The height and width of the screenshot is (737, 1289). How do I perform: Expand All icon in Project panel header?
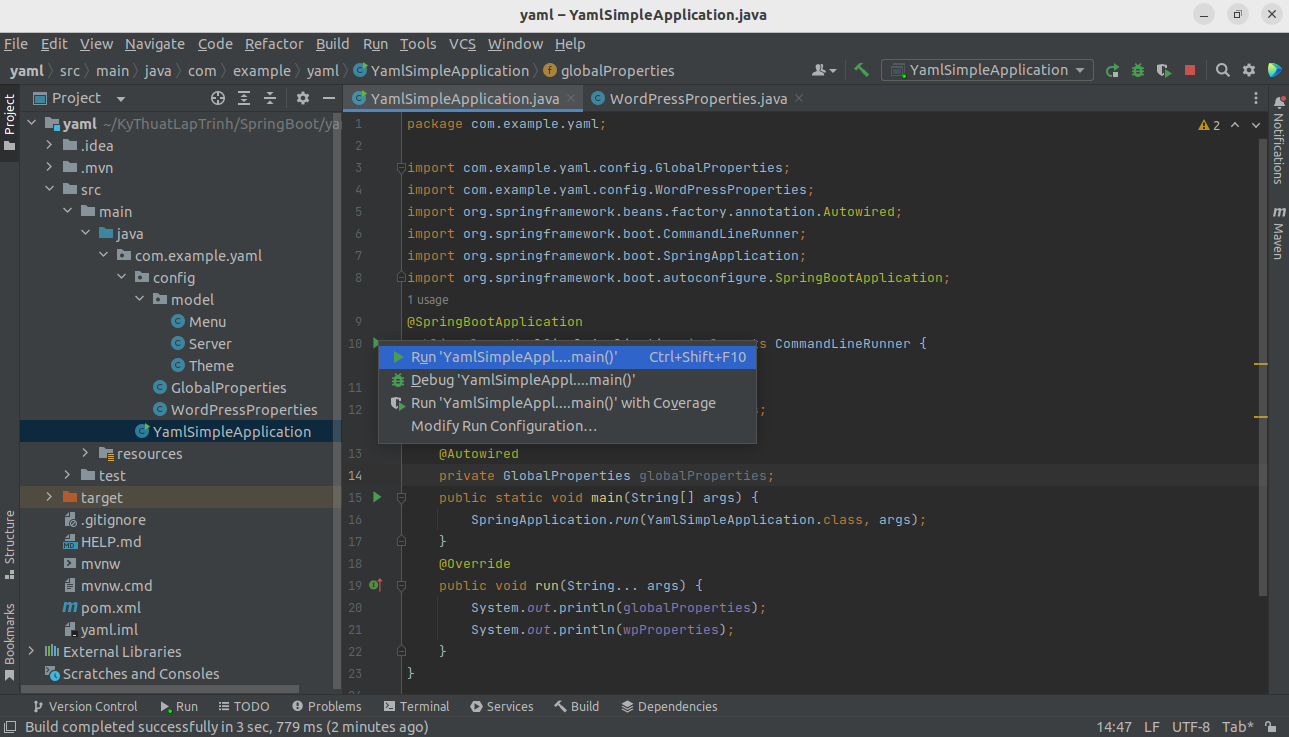click(244, 98)
